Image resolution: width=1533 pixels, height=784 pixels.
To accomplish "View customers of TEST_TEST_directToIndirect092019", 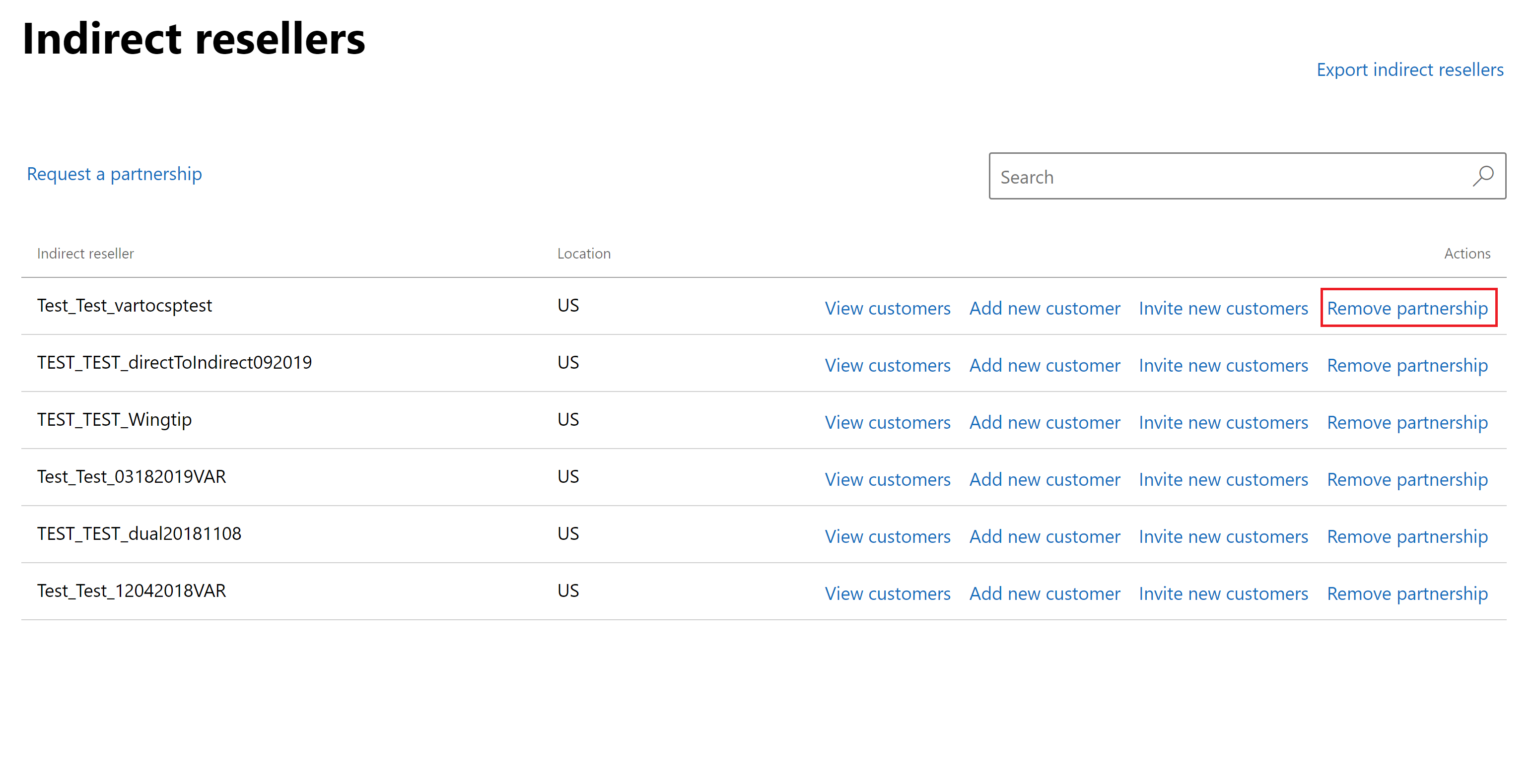I will (887, 365).
